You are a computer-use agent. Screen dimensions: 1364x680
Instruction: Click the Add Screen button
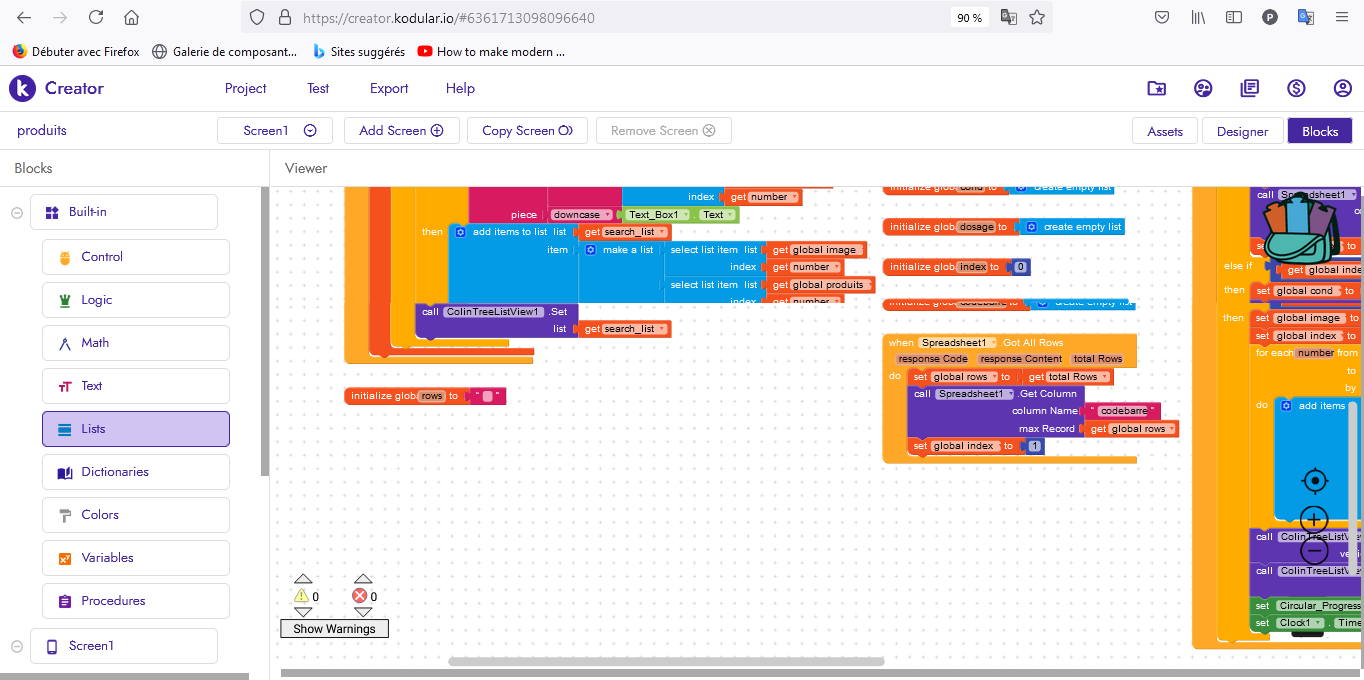[401, 131]
